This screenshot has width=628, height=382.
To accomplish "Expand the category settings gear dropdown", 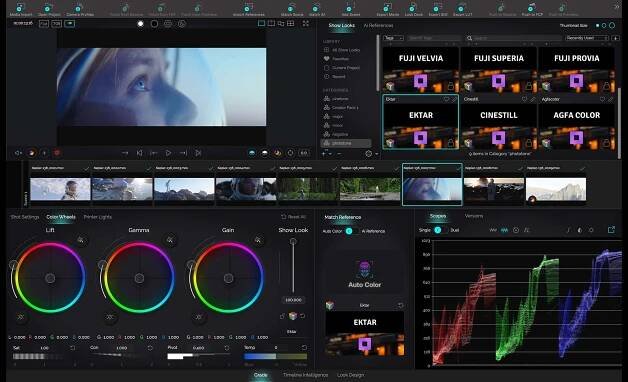I will pyautogui.click(x=371, y=153).
